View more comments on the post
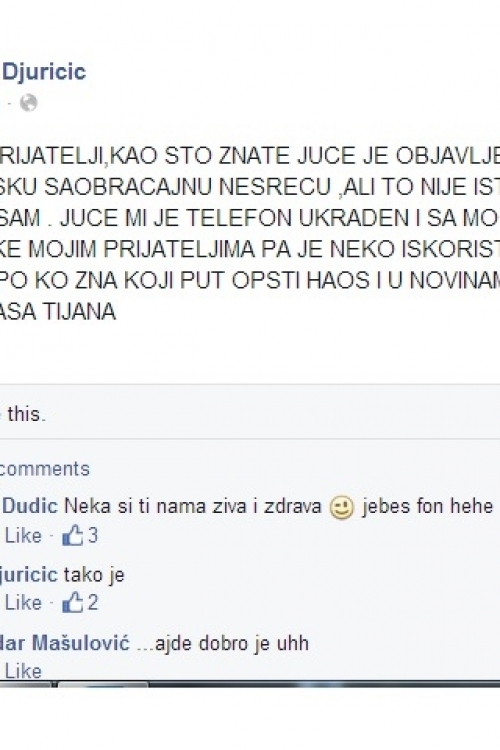Image resolution: width=500 pixels, height=750 pixels. 44,469
